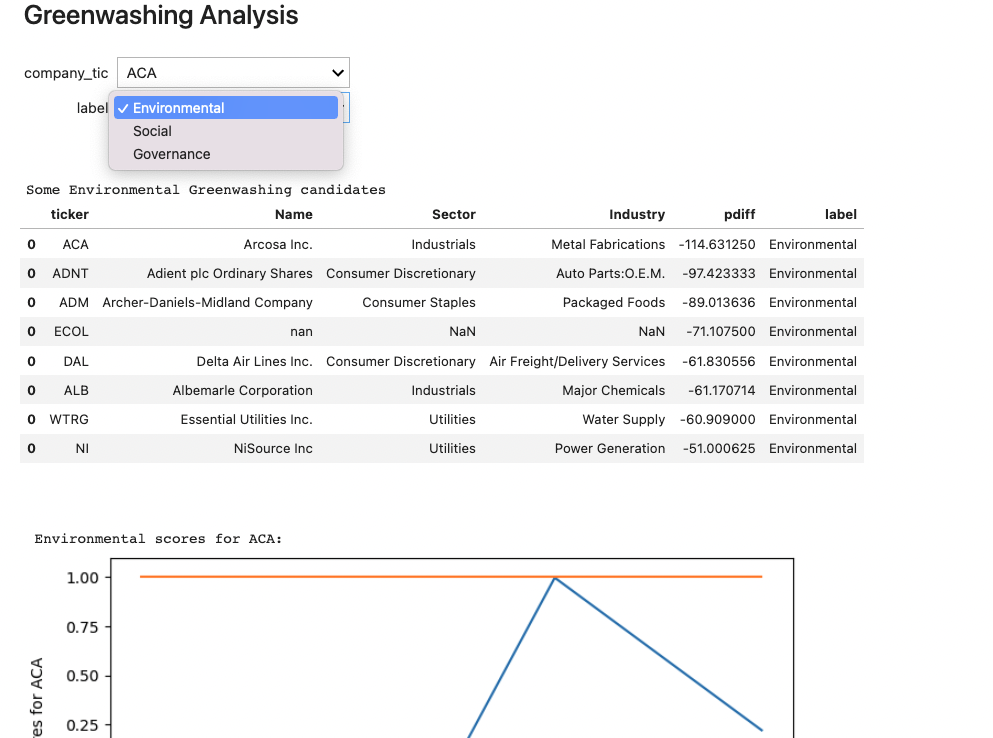Click ACA ticker cell
Image resolution: width=993 pixels, height=738 pixels.
coord(75,245)
